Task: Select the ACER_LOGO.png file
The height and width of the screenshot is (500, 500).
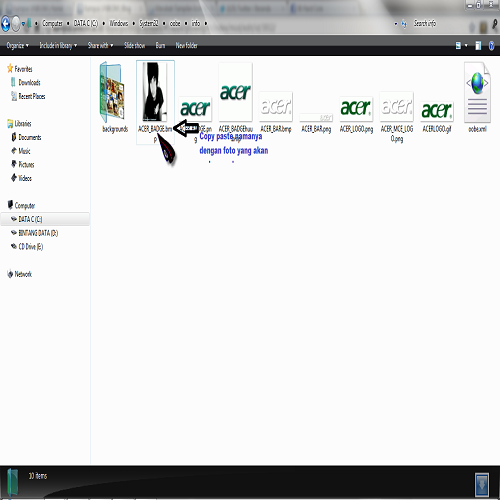Action: click(356, 114)
